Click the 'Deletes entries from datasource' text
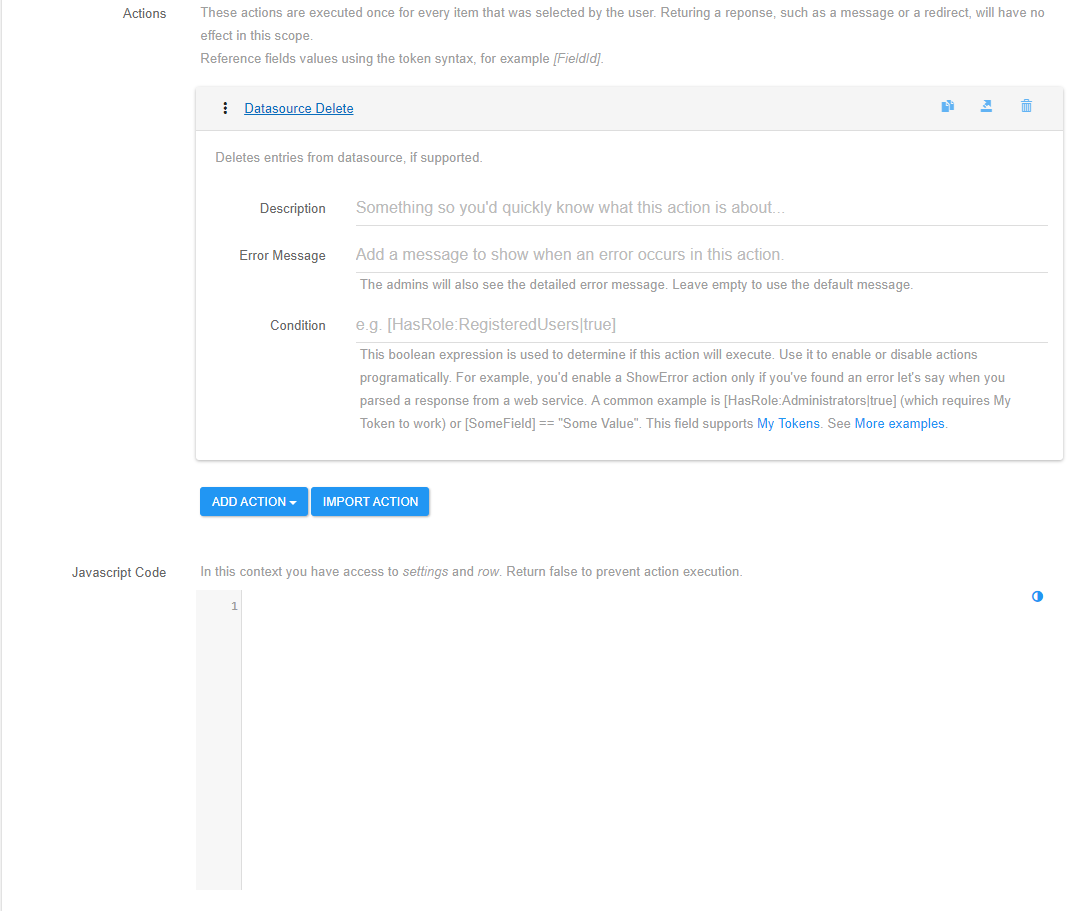1074x911 pixels. click(349, 158)
